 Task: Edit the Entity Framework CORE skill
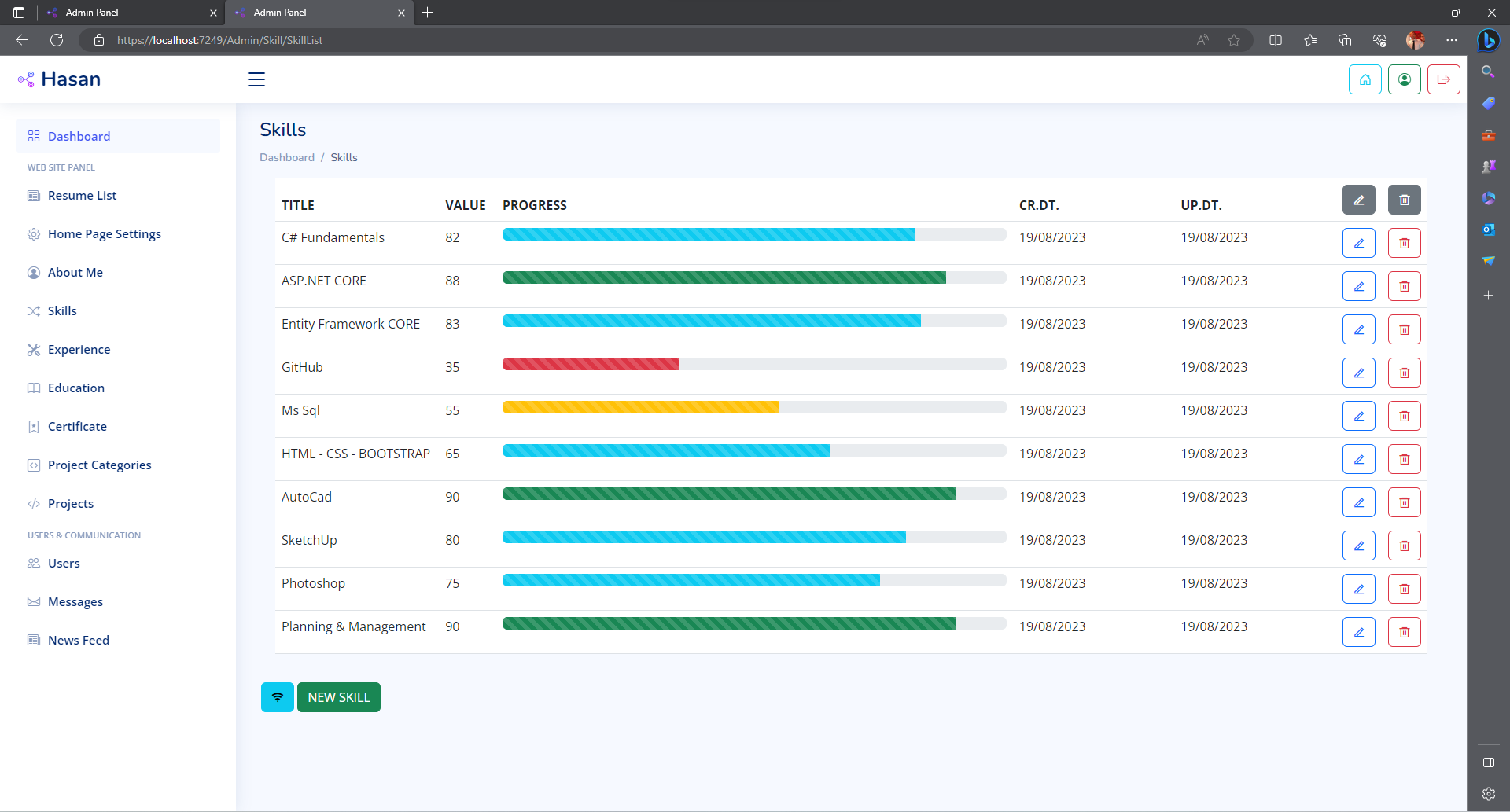click(x=1359, y=329)
